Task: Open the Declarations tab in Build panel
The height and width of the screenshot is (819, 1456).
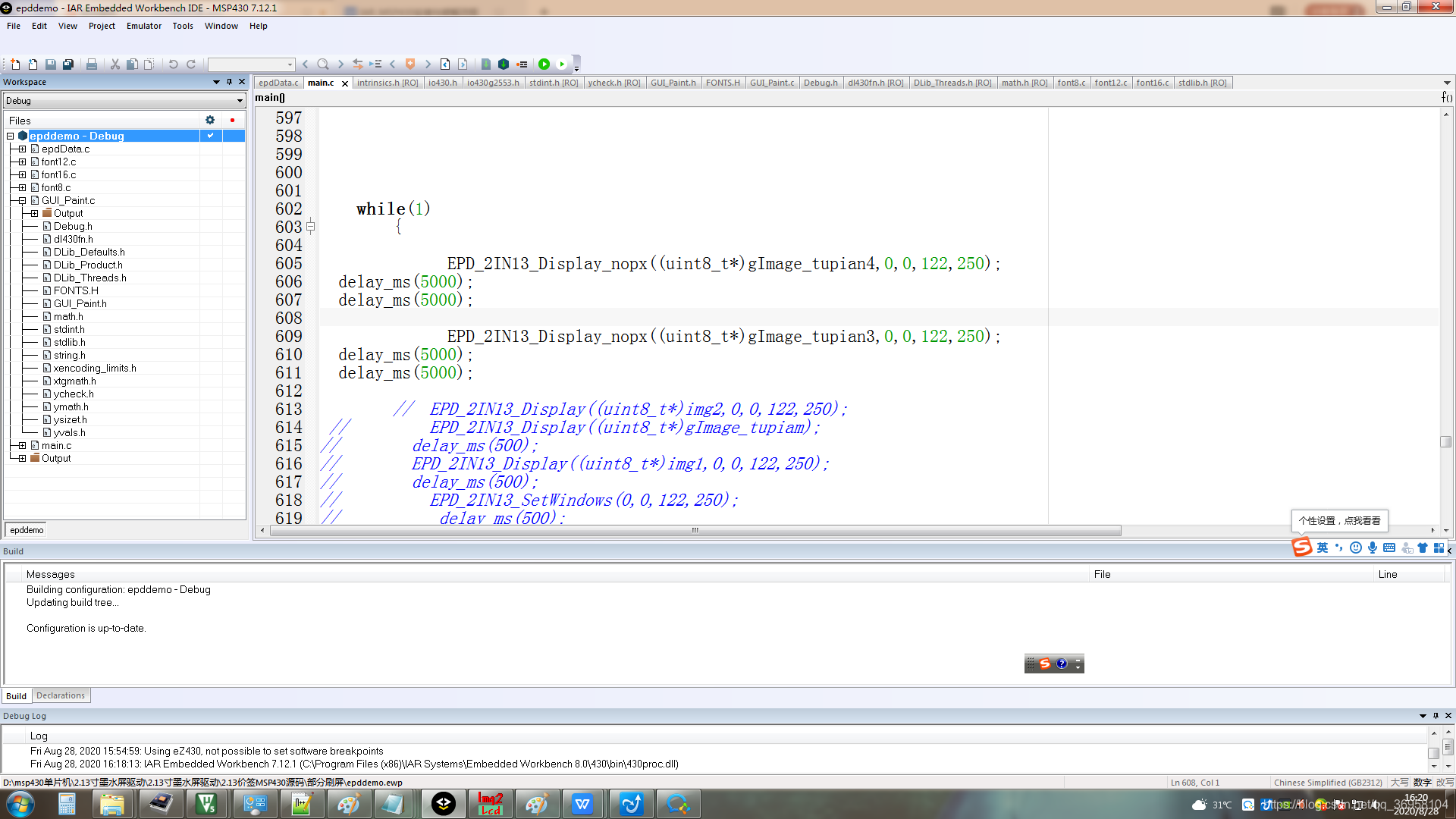Action: [61, 695]
